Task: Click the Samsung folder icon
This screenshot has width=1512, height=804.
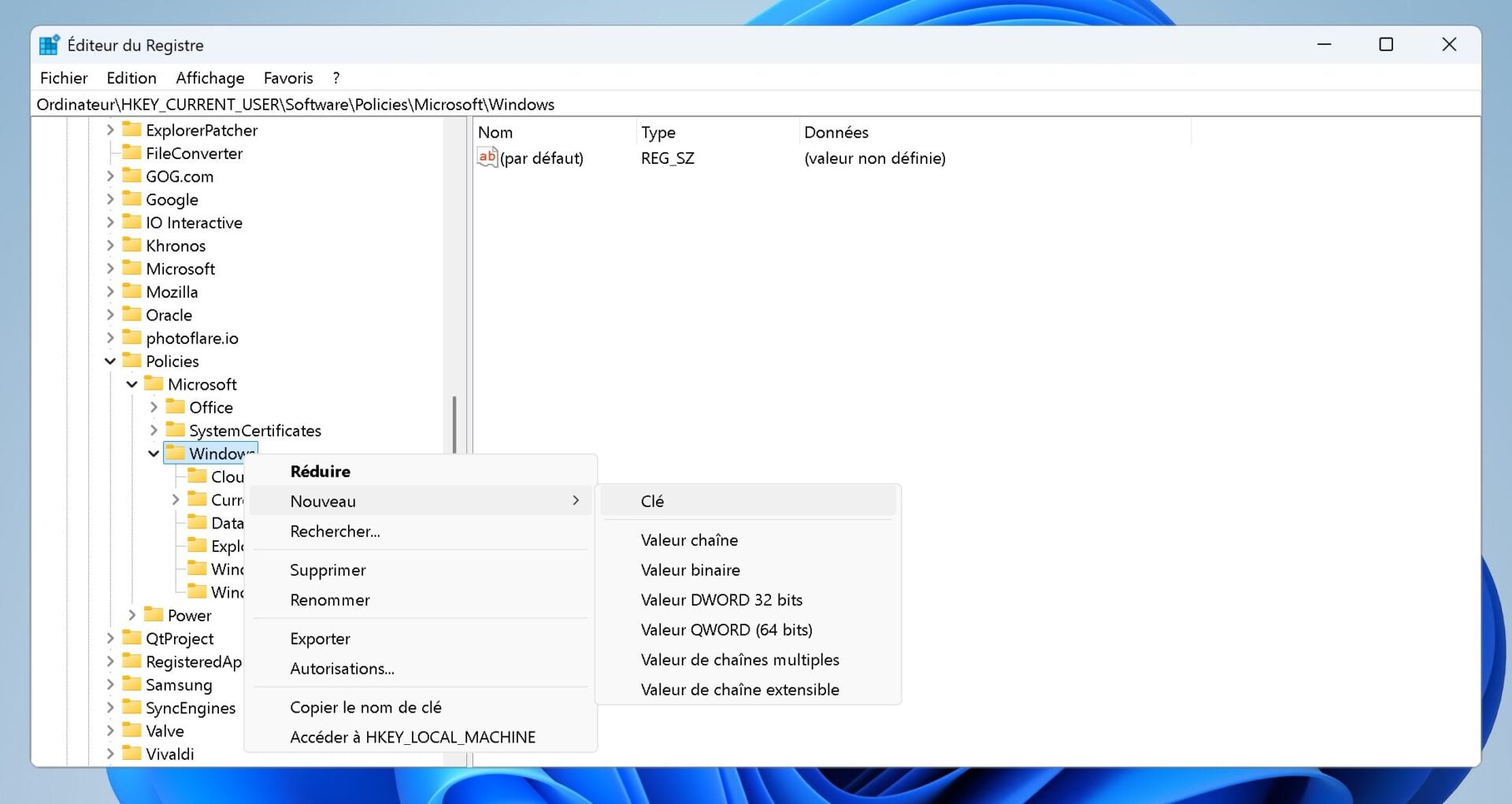Action: 132,684
